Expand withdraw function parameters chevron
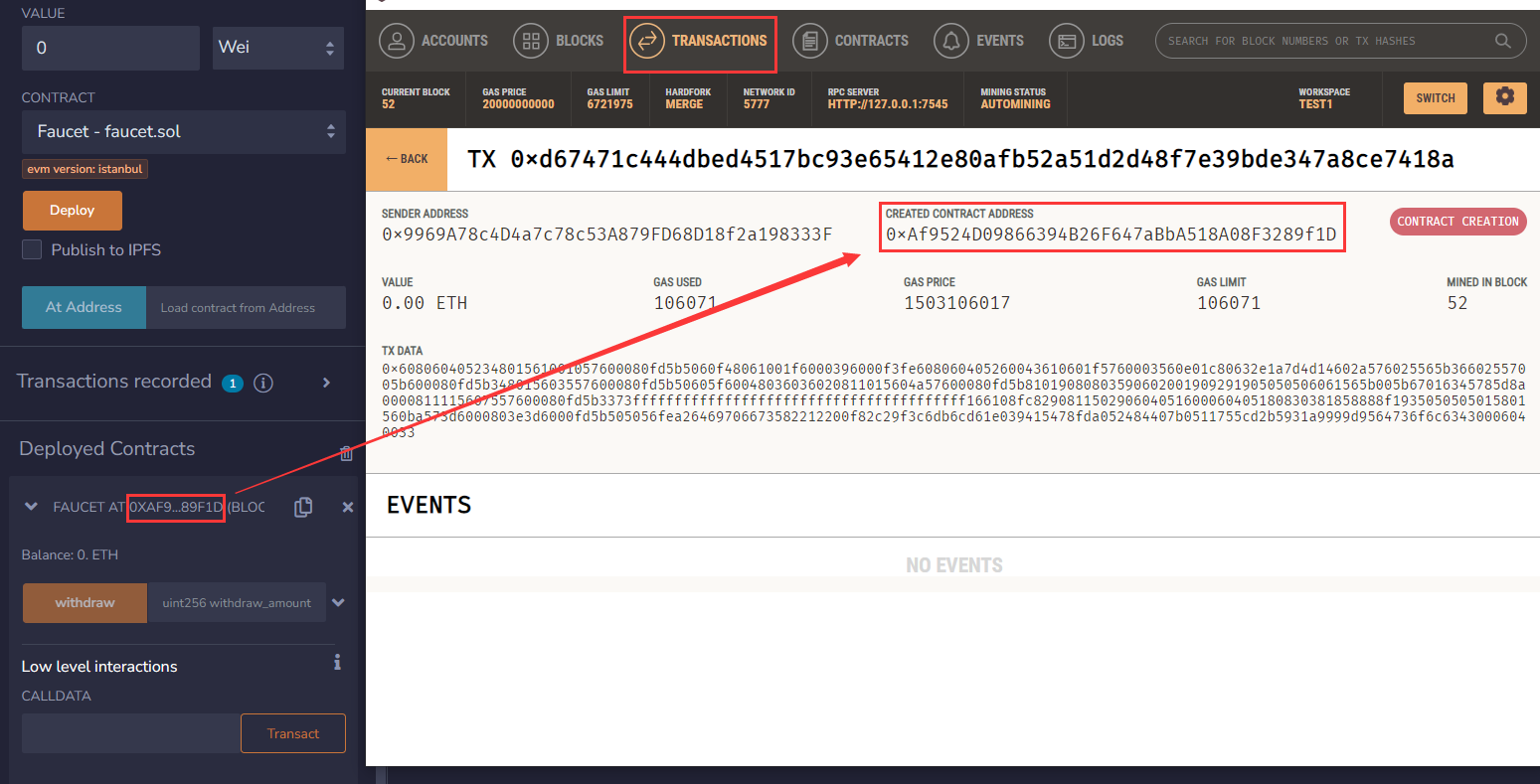Image resolution: width=1540 pixels, height=784 pixels. pyautogui.click(x=339, y=602)
